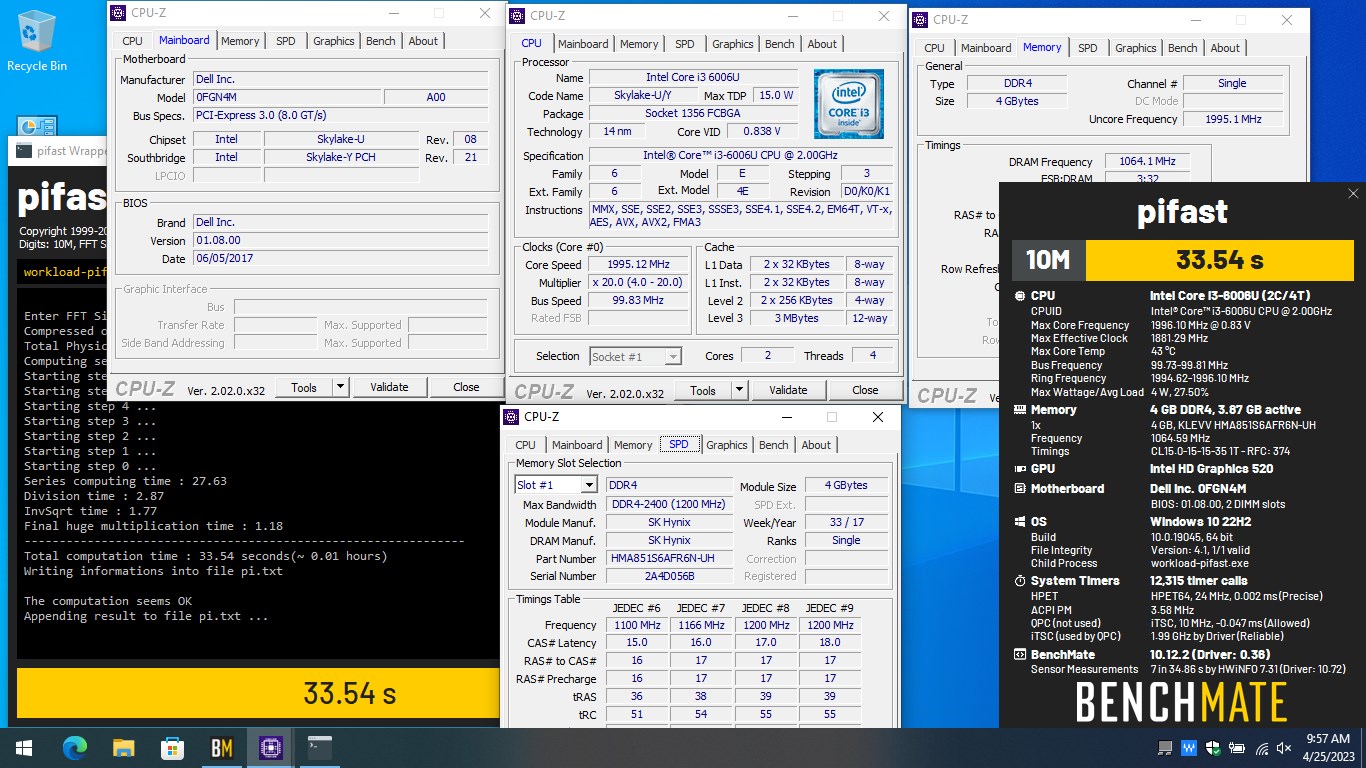
Task: Click the GPU section icon in BenchMate
Action: pyautogui.click(x=1020, y=469)
